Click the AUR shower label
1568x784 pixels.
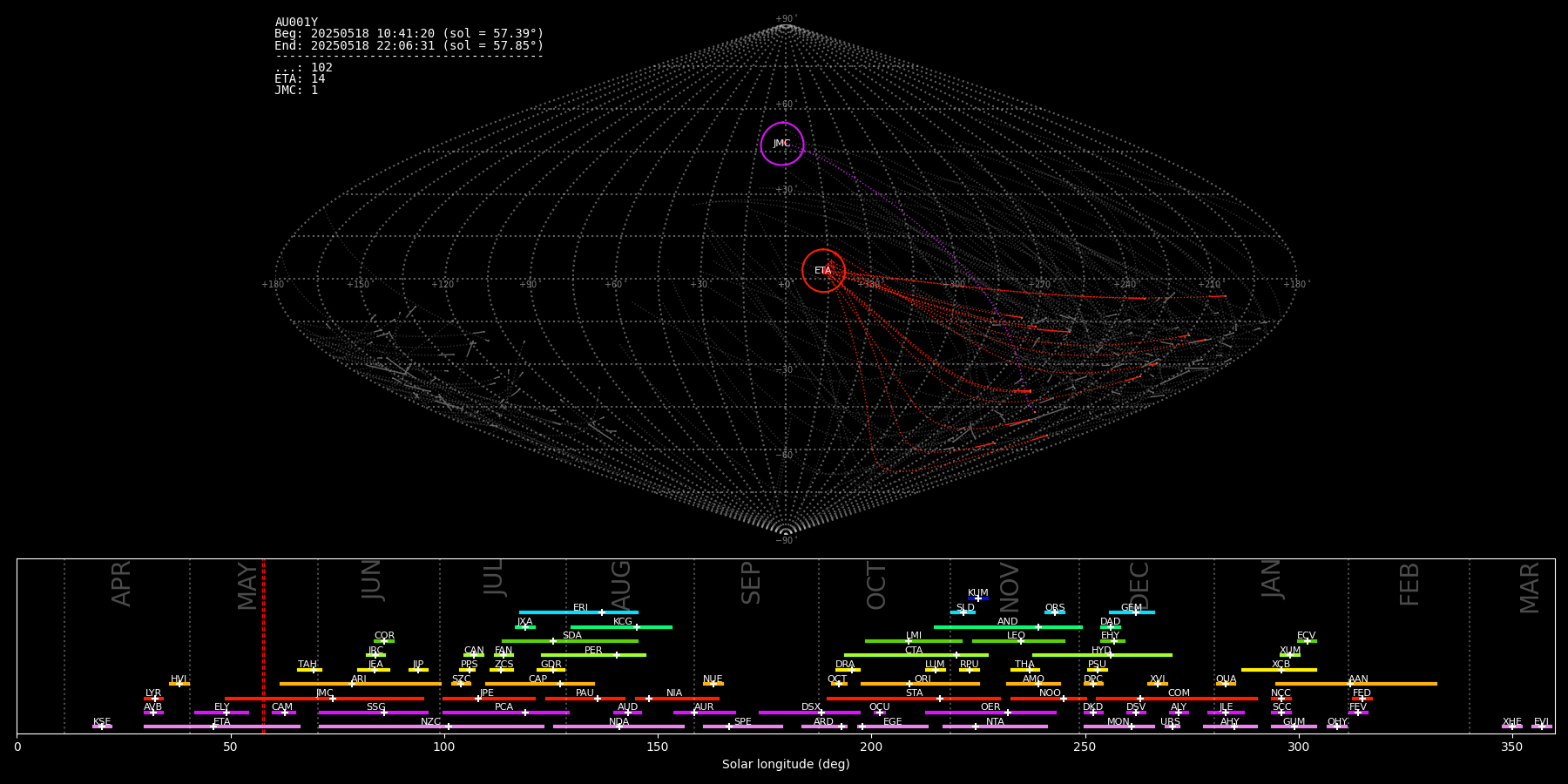(704, 707)
